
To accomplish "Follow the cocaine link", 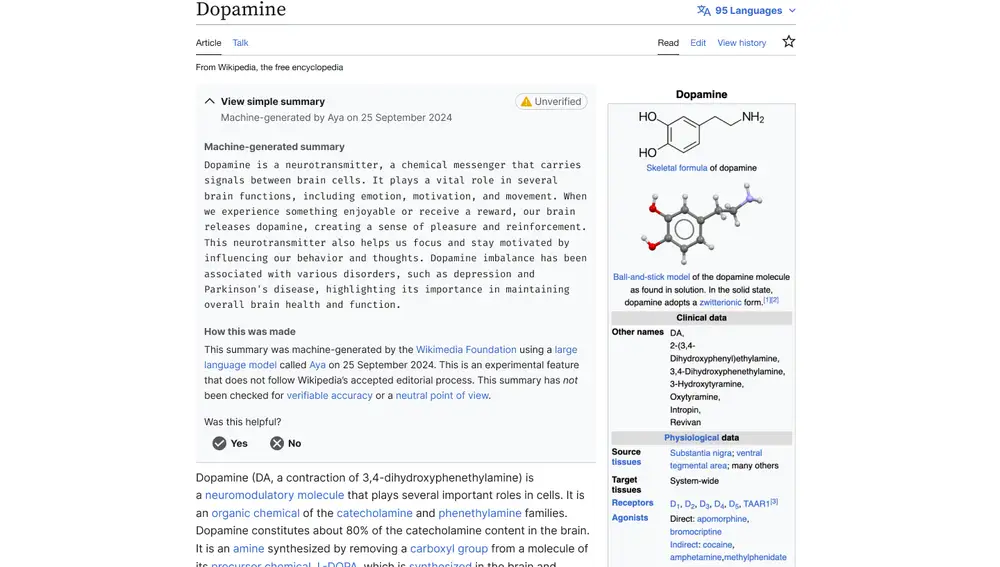I will coord(717,545).
